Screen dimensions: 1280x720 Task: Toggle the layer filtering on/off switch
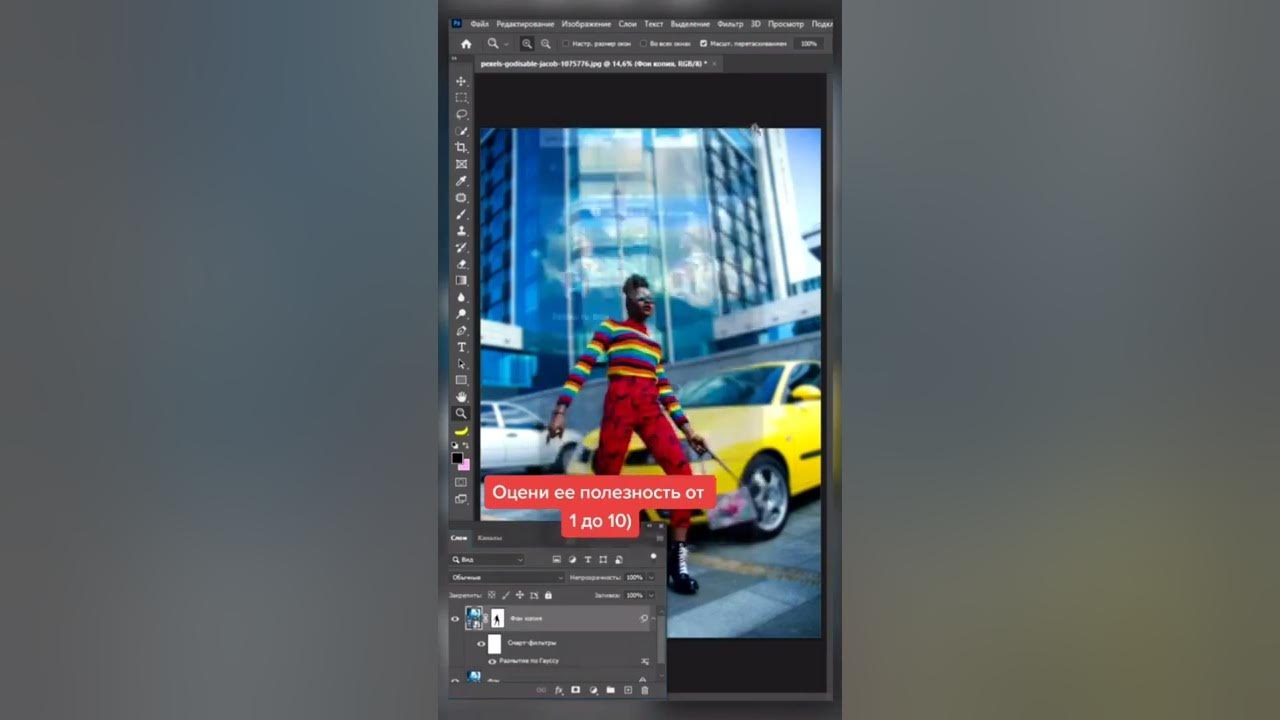click(653, 556)
